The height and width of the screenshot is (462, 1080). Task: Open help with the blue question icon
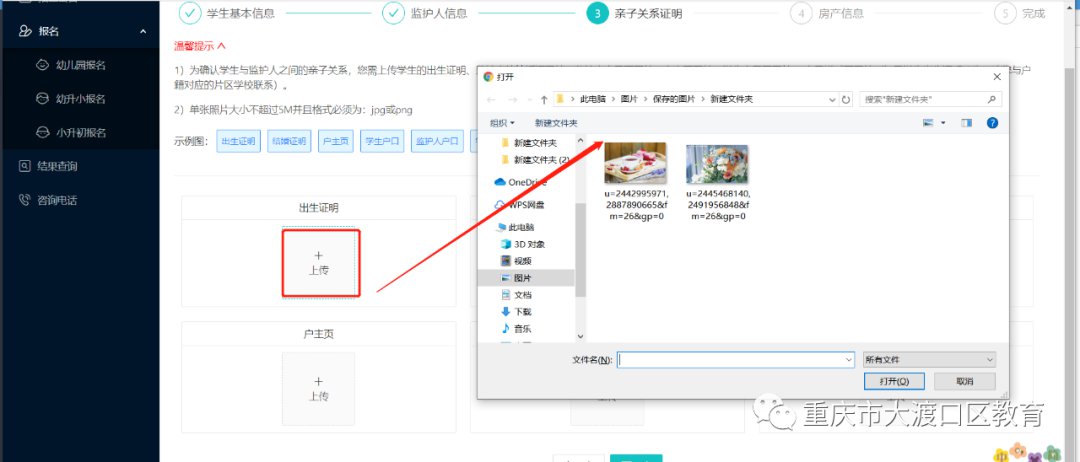pyautogui.click(x=992, y=123)
